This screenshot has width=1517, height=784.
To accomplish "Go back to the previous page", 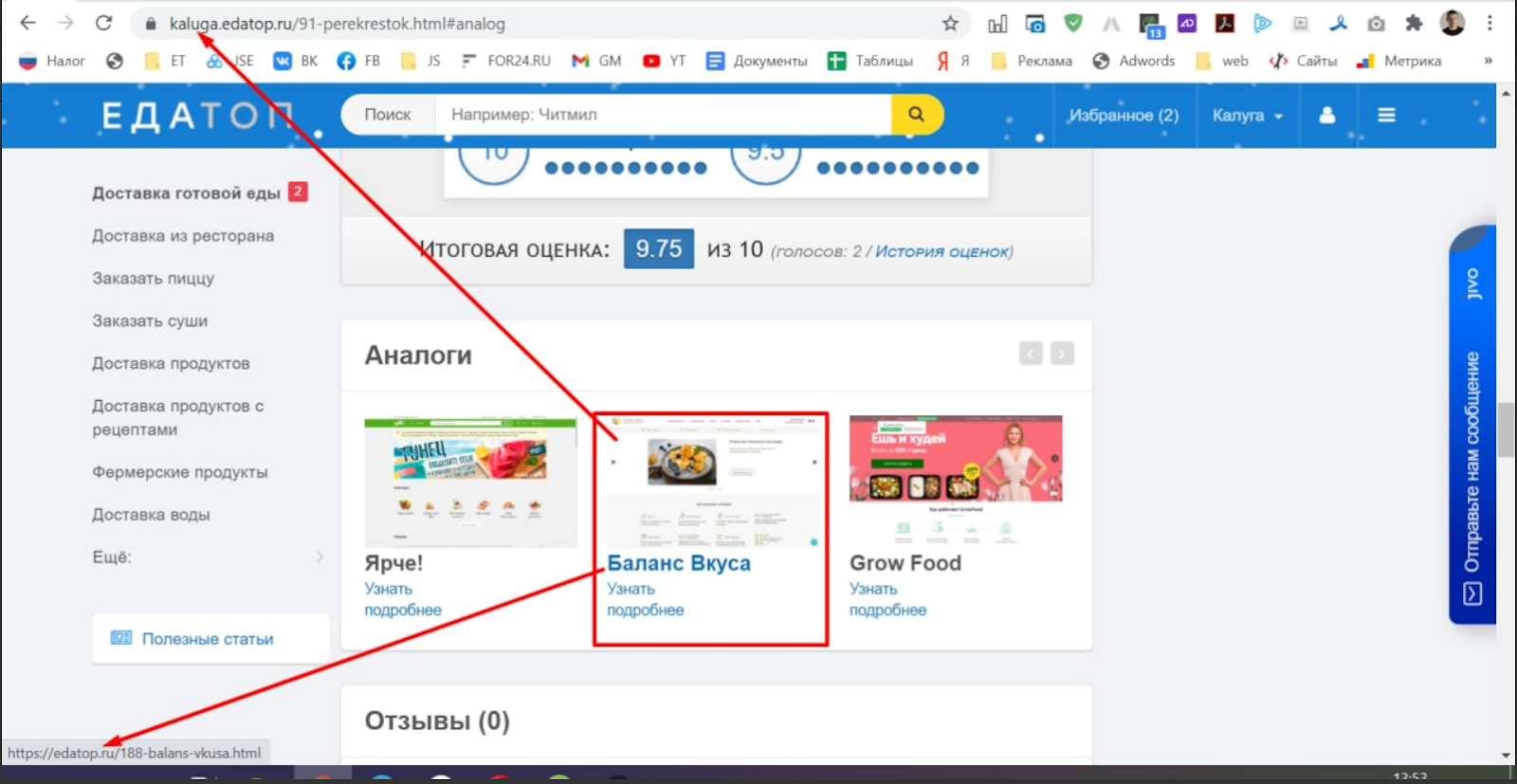I will tap(27, 23).
